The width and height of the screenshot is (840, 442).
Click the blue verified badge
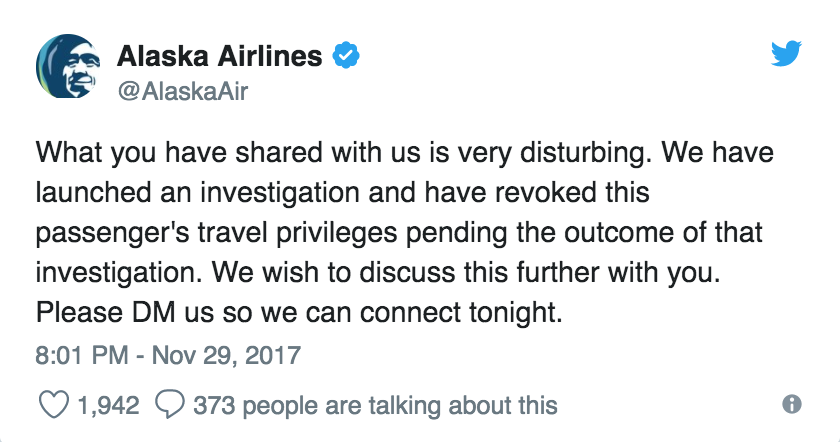[x=346, y=55]
